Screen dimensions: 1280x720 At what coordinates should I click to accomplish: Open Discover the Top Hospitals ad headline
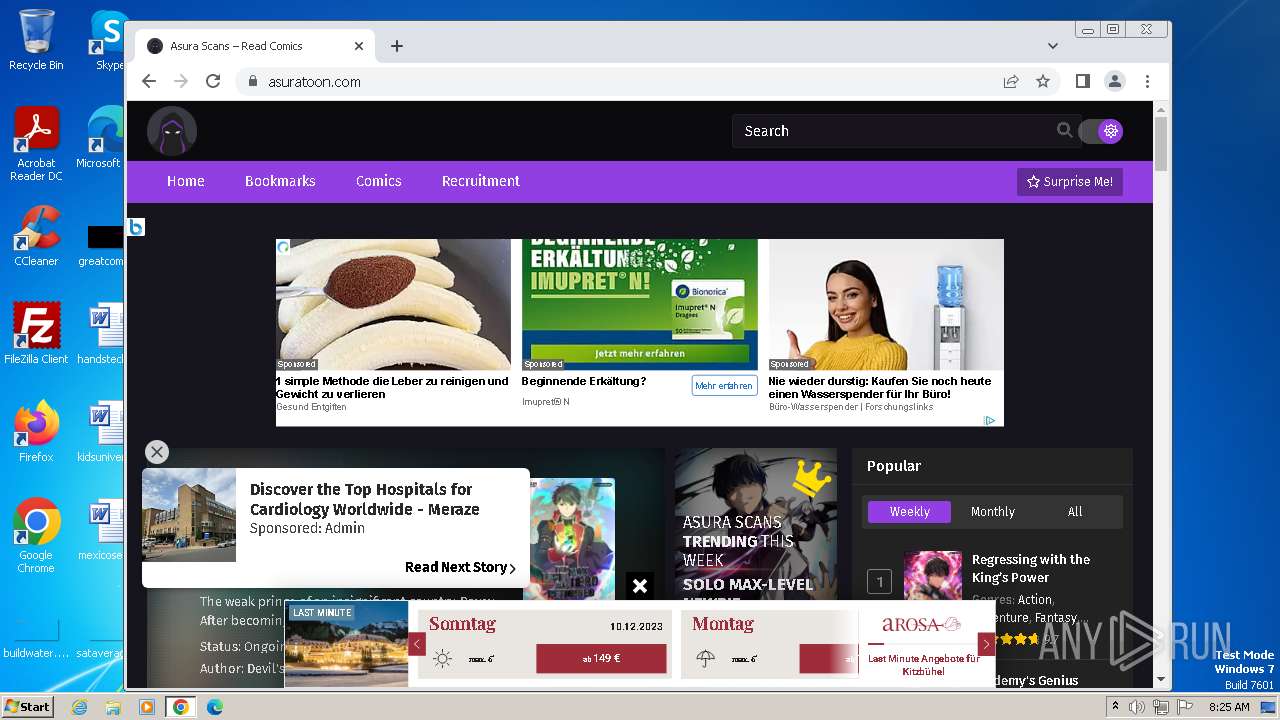pos(364,499)
